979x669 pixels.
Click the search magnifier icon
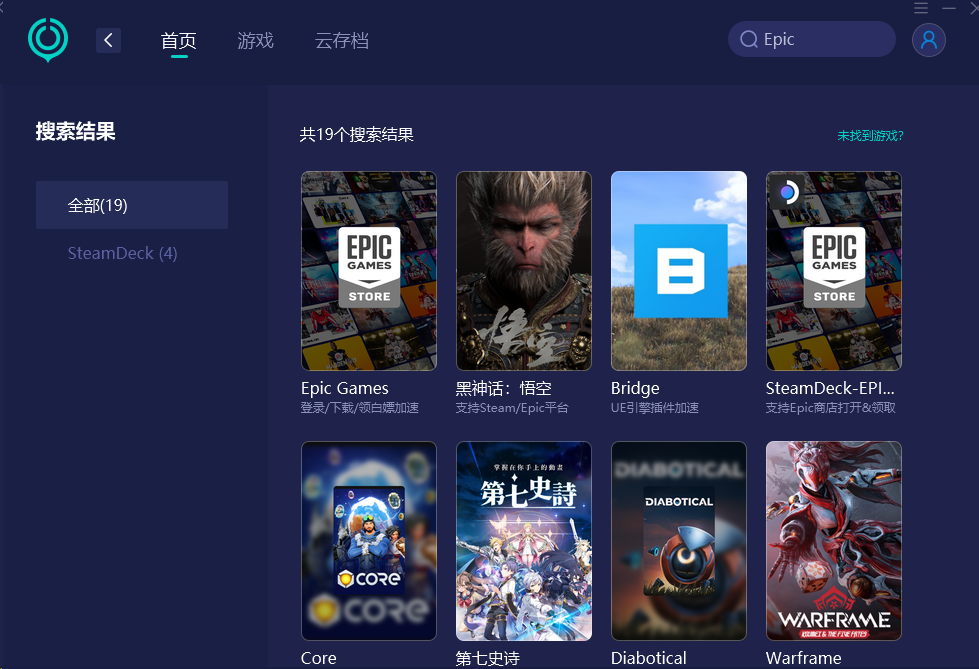[x=749, y=40]
